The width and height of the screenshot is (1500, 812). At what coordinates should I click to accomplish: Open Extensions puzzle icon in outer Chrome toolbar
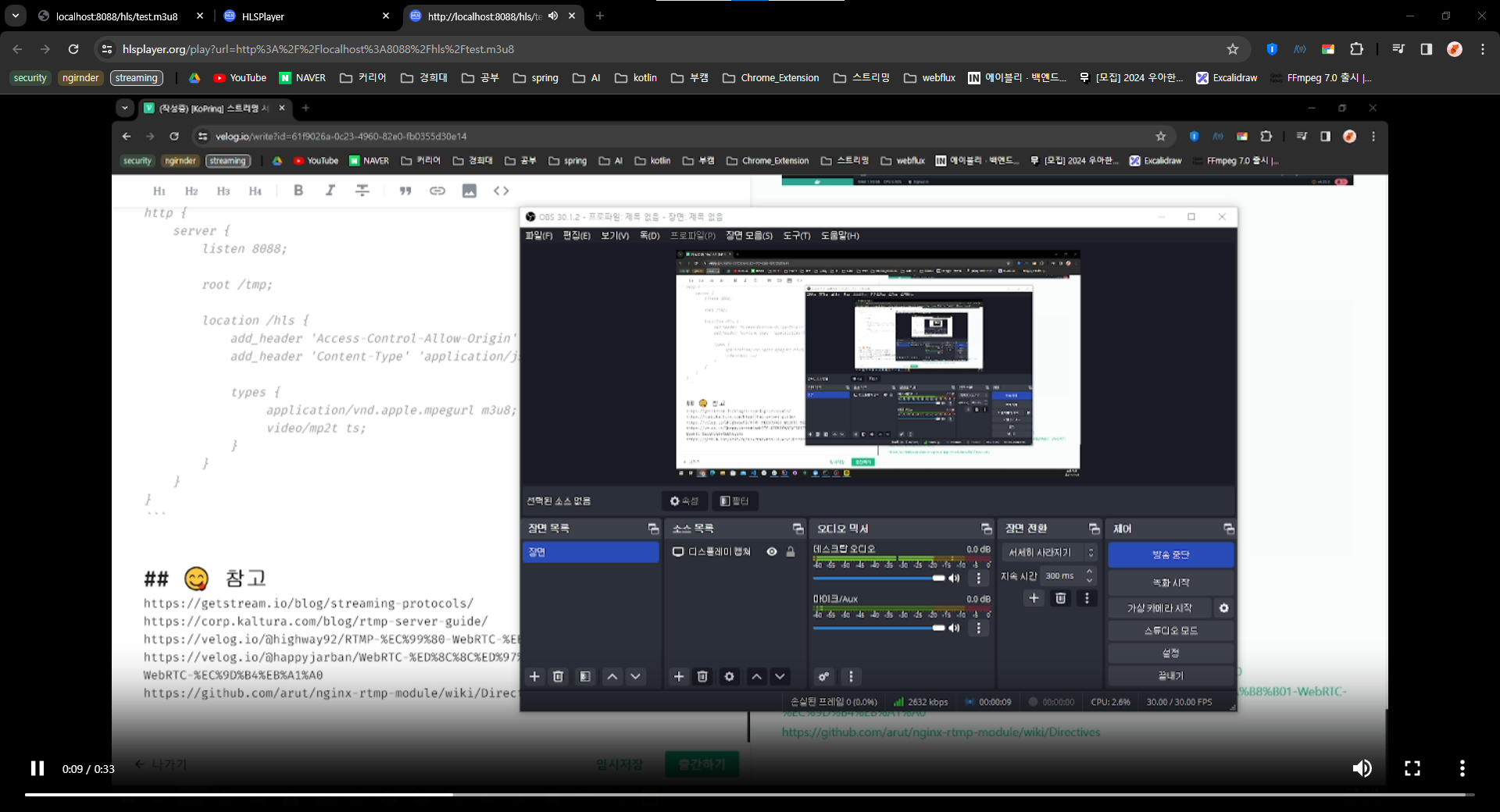(x=1357, y=49)
